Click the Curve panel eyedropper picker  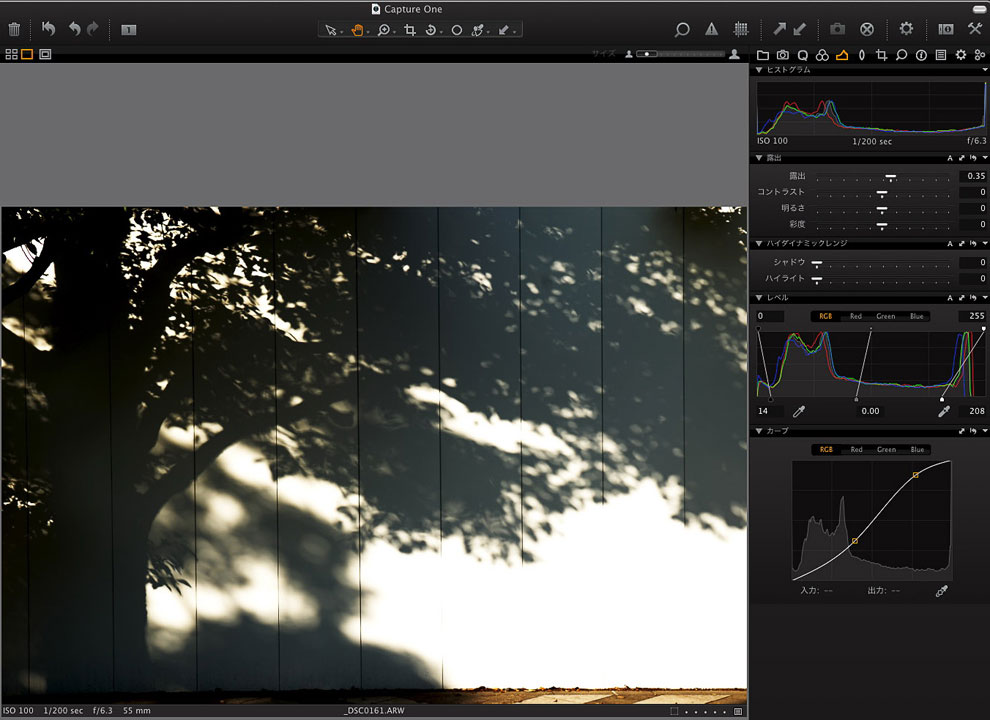click(x=941, y=591)
